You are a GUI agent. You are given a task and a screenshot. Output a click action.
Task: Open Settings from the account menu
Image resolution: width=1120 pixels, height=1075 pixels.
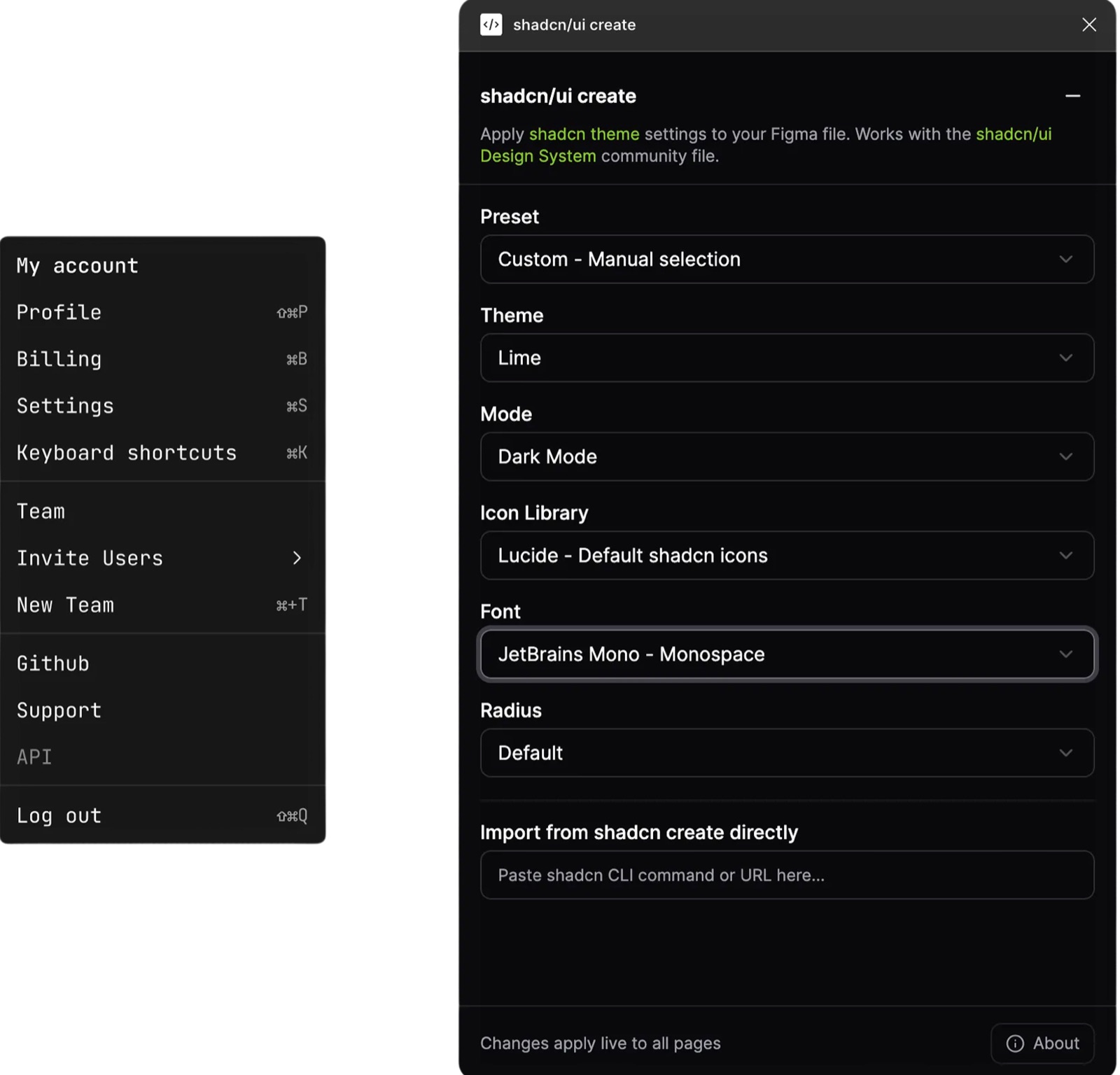pos(162,406)
